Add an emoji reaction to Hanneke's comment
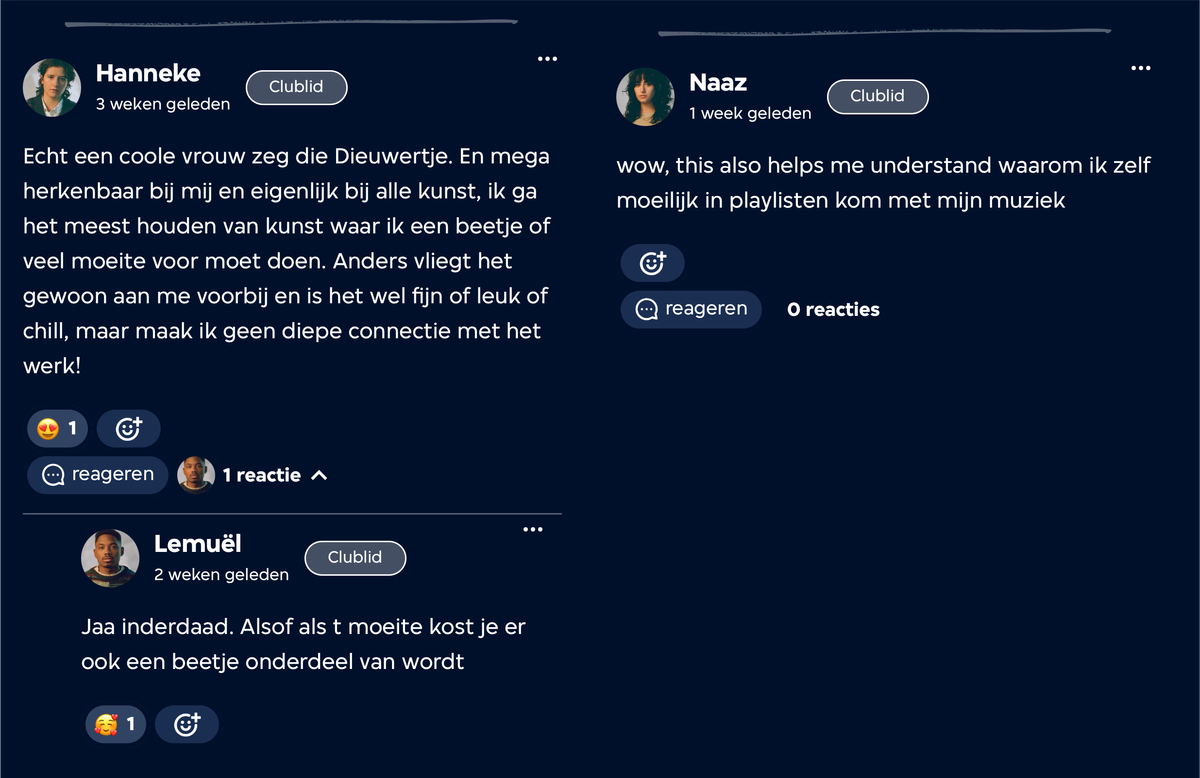 (128, 429)
